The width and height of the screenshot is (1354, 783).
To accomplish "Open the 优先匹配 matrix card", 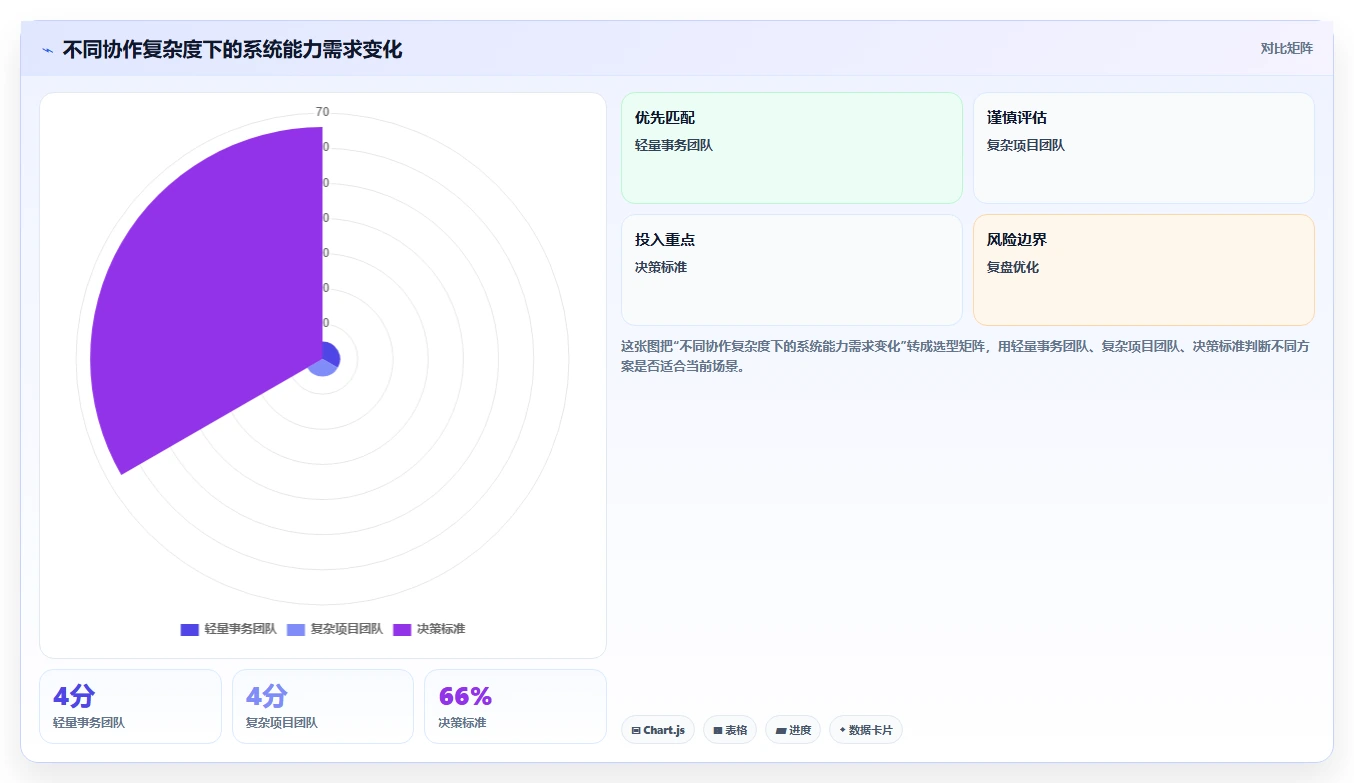I will [x=791, y=148].
